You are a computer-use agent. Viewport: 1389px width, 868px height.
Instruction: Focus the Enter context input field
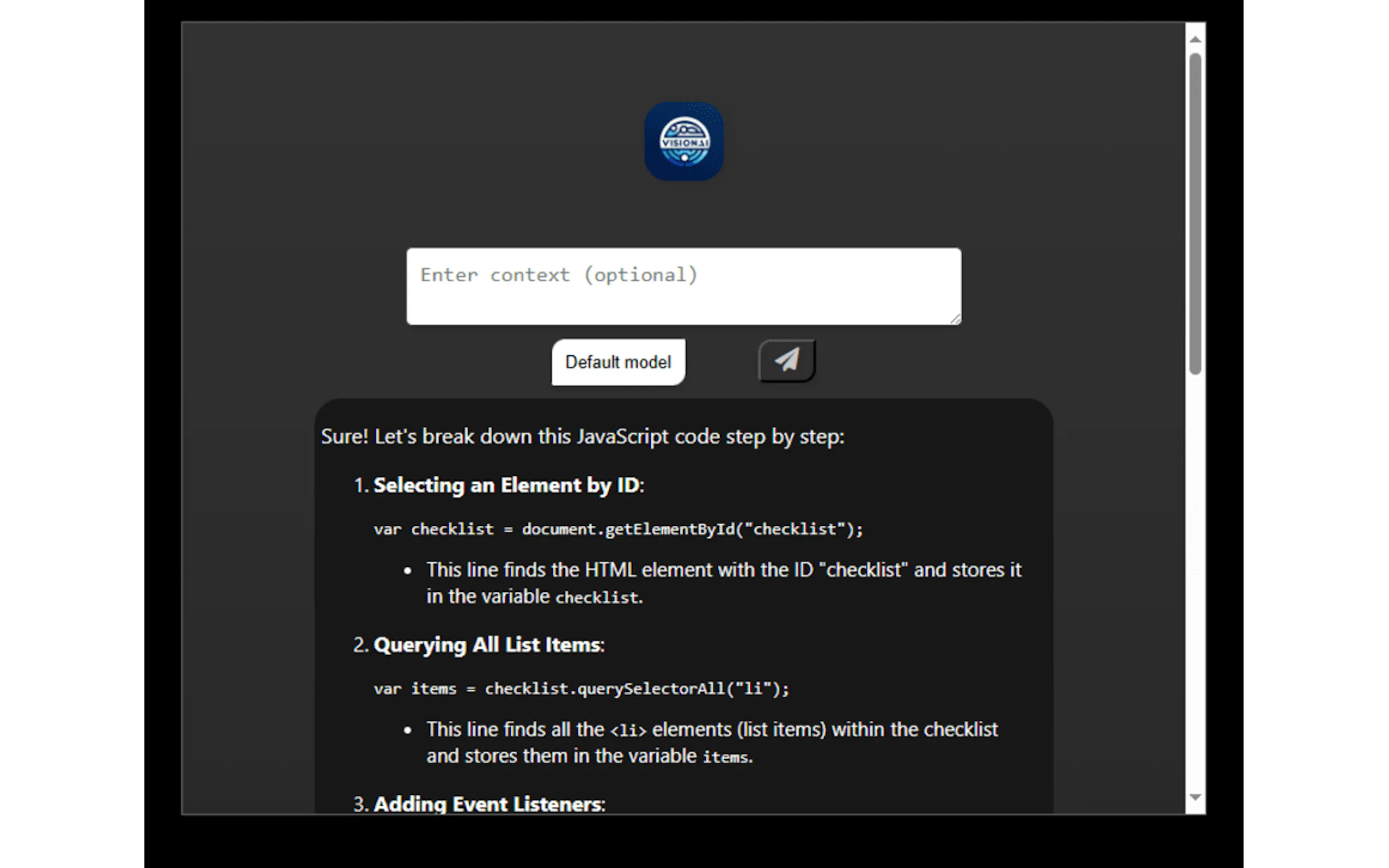(684, 286)
